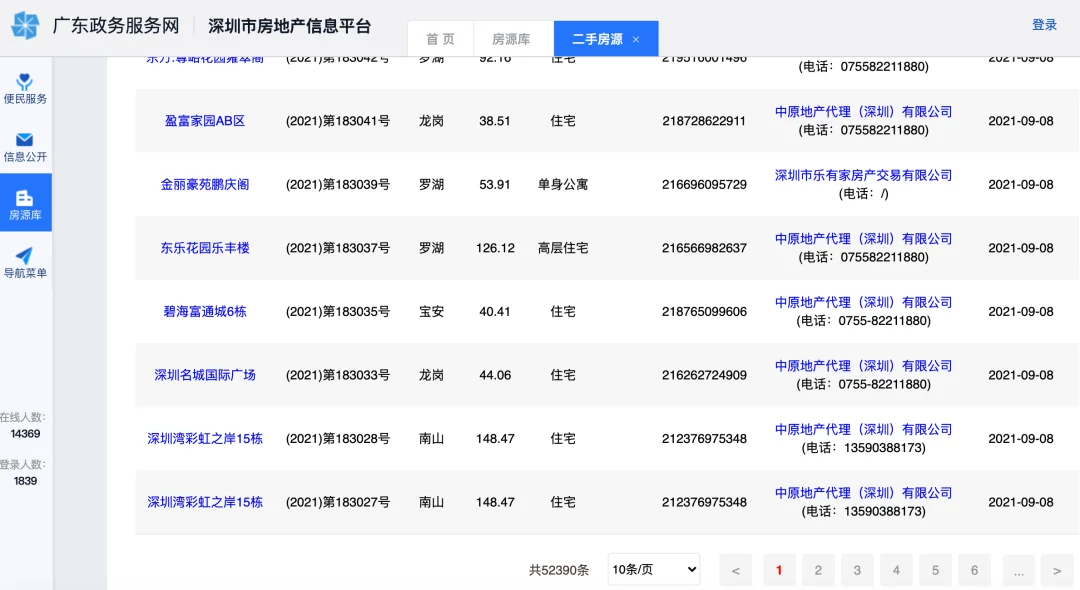Go to the next page arrow
This screenshot has height=590, width=1080.
[x=1057, y=570]
